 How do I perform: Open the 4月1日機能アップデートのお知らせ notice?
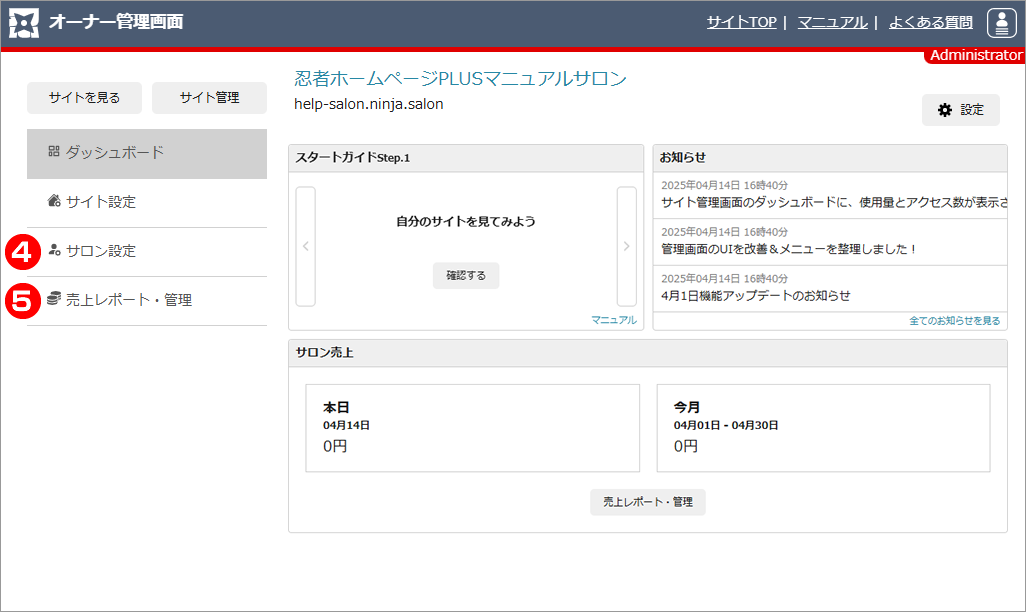coord(756,296)
